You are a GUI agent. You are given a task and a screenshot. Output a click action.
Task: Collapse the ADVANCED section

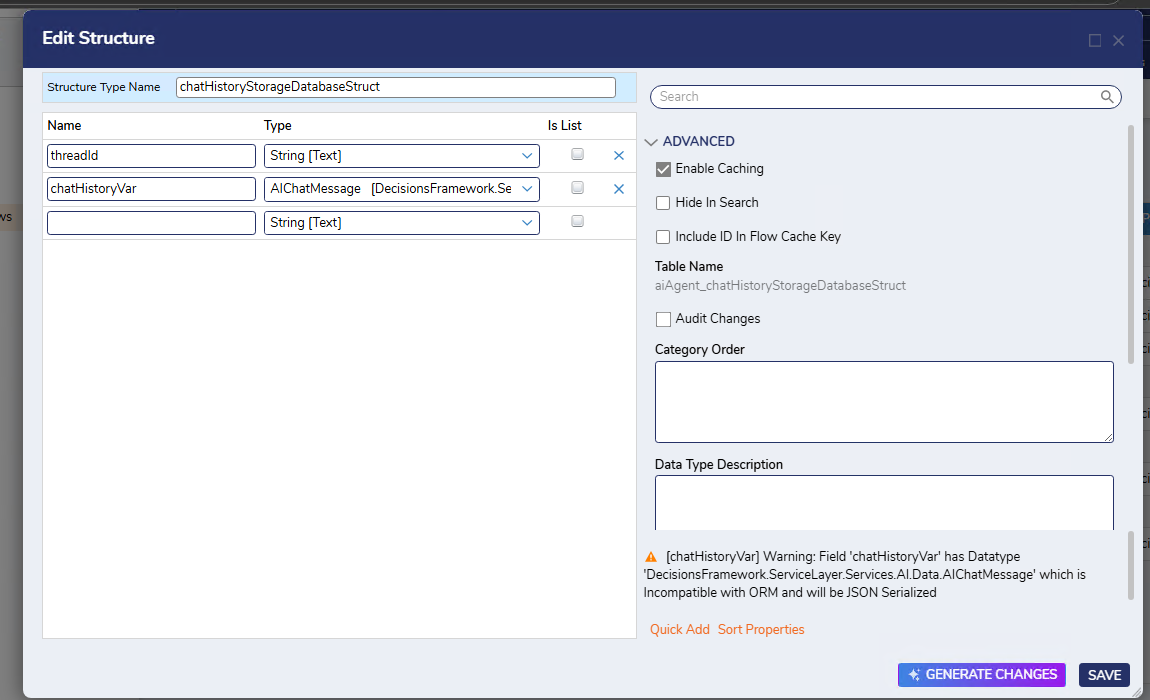652,142
